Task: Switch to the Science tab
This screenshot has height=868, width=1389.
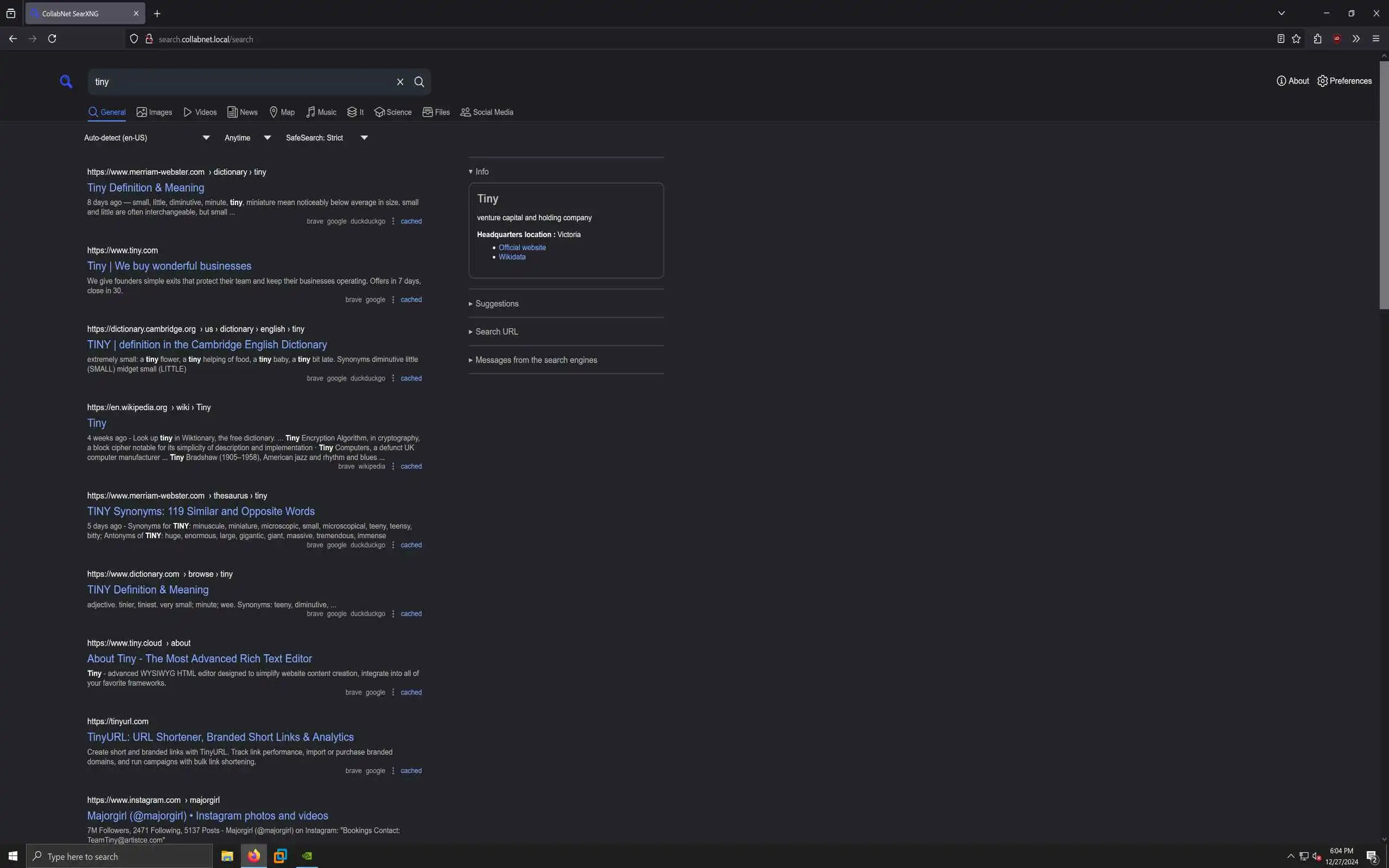Action: [x=393, y=112]
